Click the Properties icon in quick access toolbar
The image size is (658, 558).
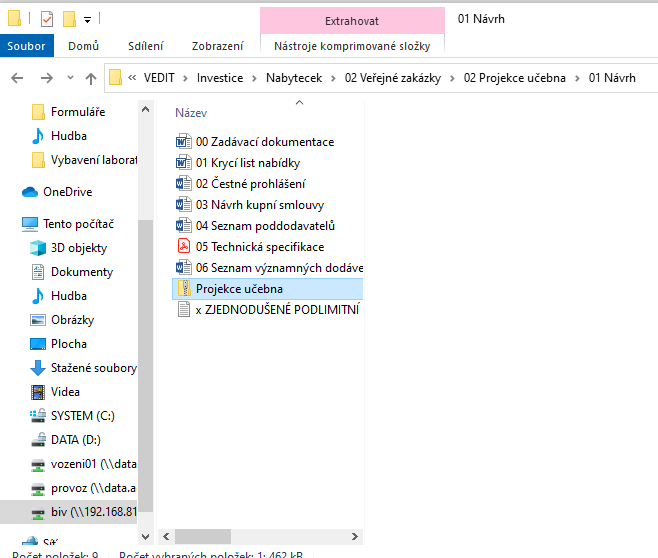click(x=47, y=18)
